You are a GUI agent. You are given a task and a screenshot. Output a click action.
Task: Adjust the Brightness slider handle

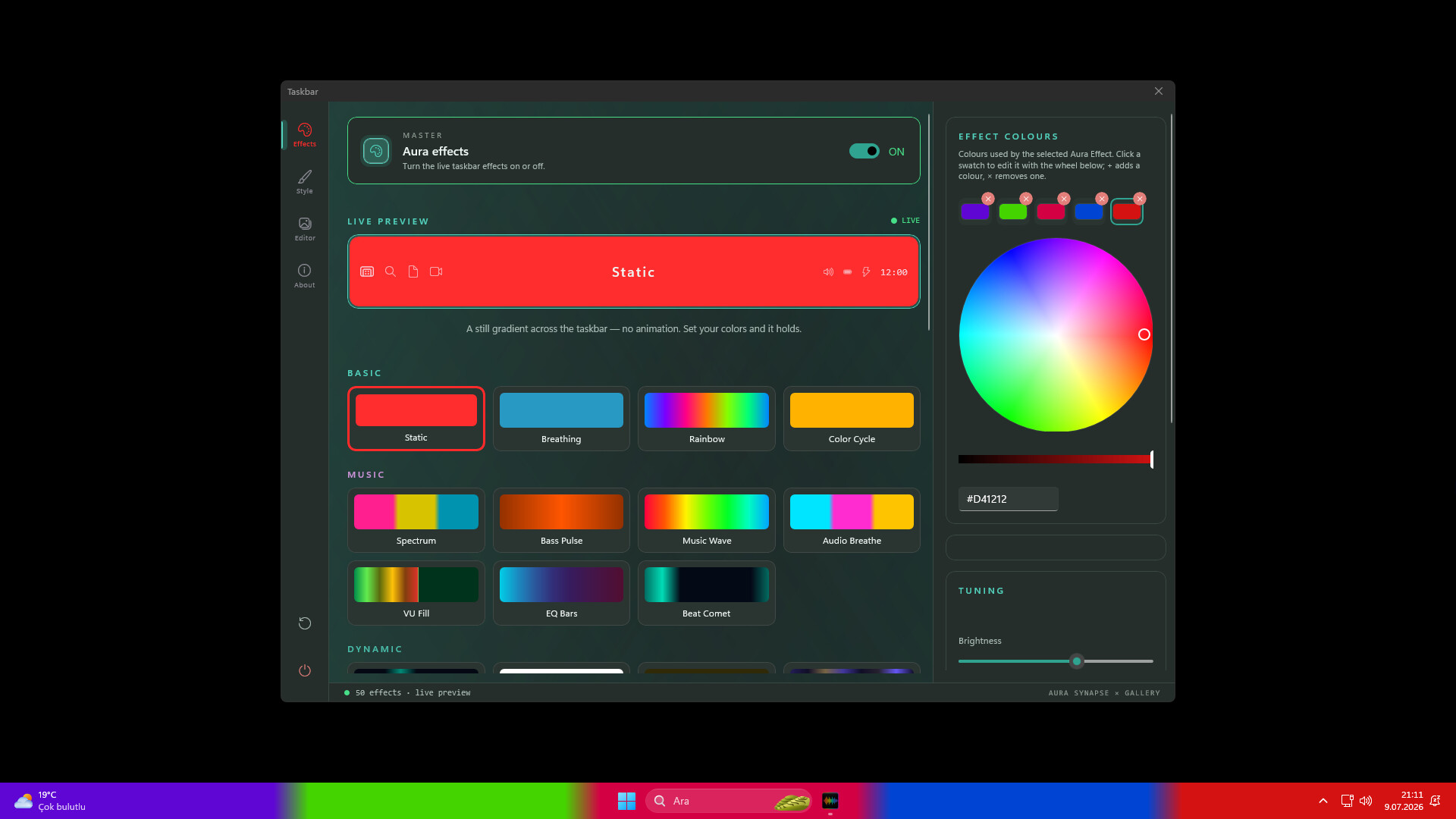[x=1076, y=661]
